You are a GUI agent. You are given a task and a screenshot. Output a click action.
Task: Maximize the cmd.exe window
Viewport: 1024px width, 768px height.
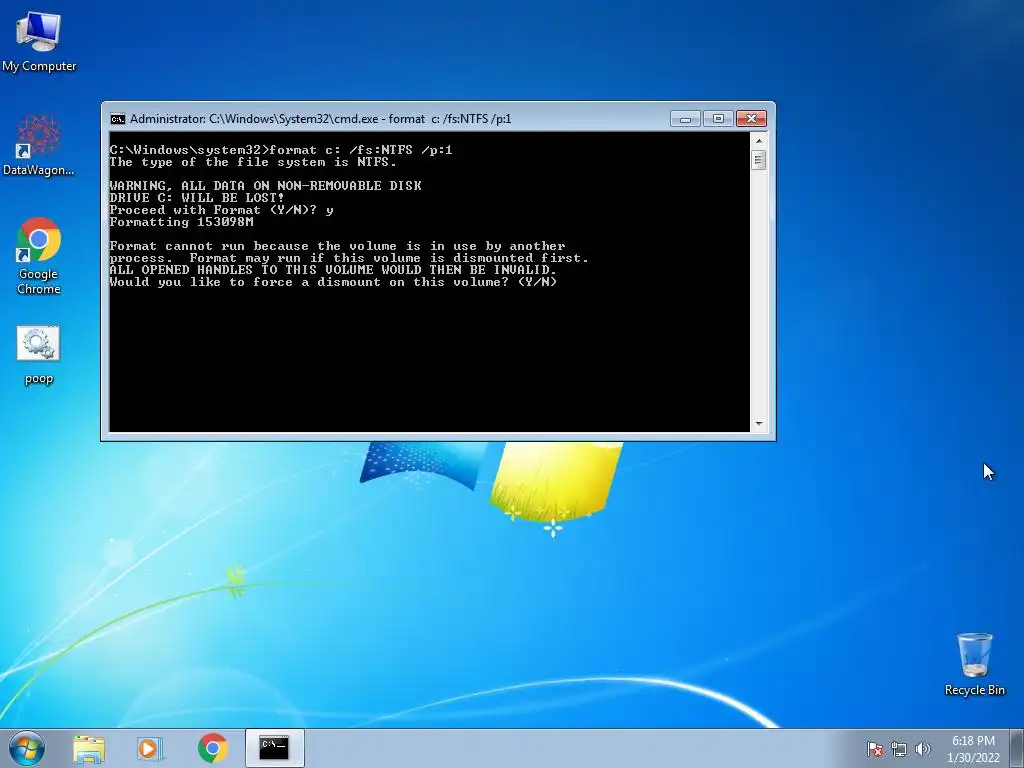(x=718, y=119)
